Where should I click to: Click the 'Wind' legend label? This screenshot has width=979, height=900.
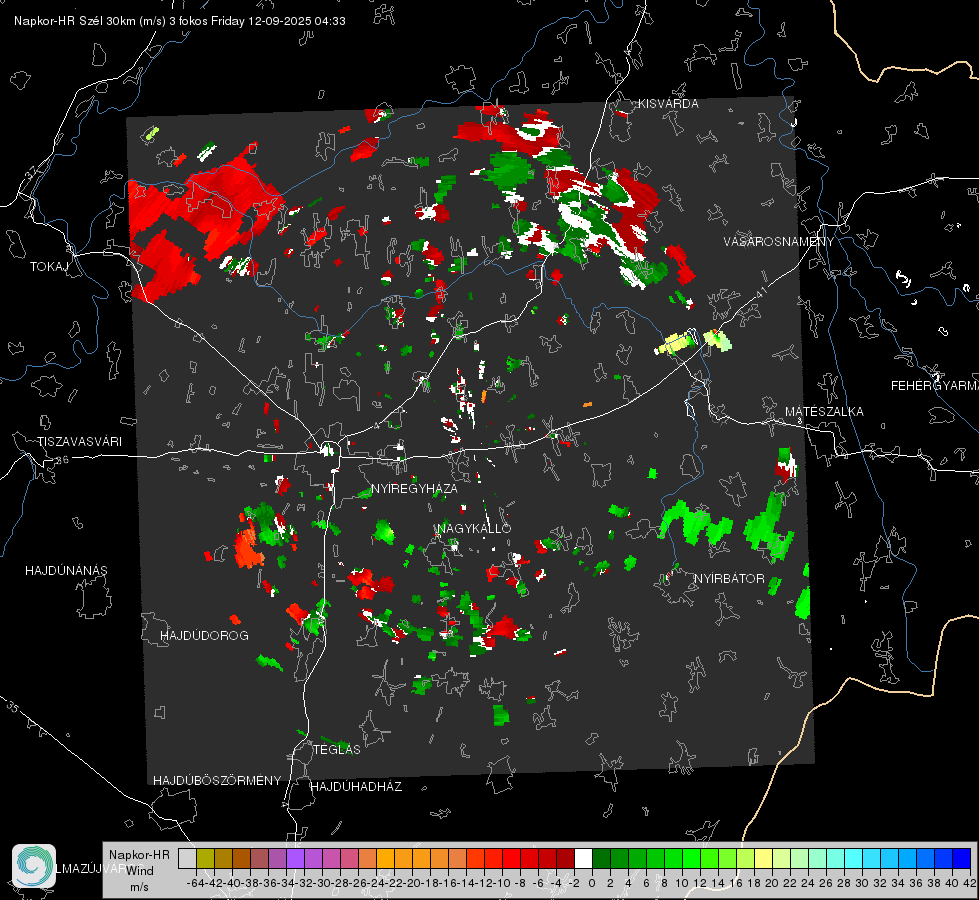coord(140,871)
